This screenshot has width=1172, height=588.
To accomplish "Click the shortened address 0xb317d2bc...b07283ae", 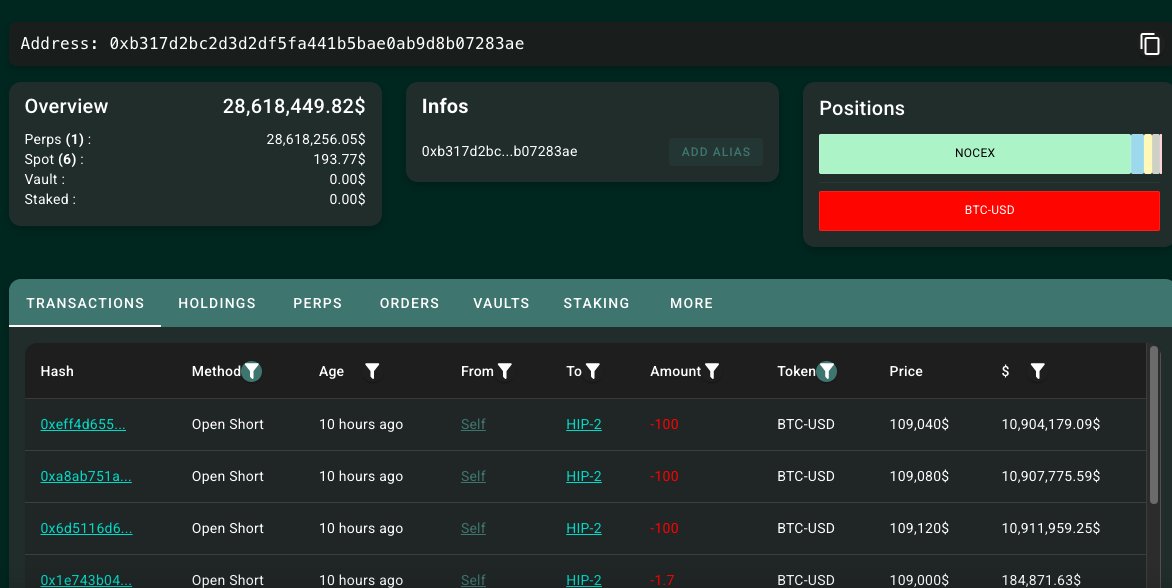I will 499,152.
